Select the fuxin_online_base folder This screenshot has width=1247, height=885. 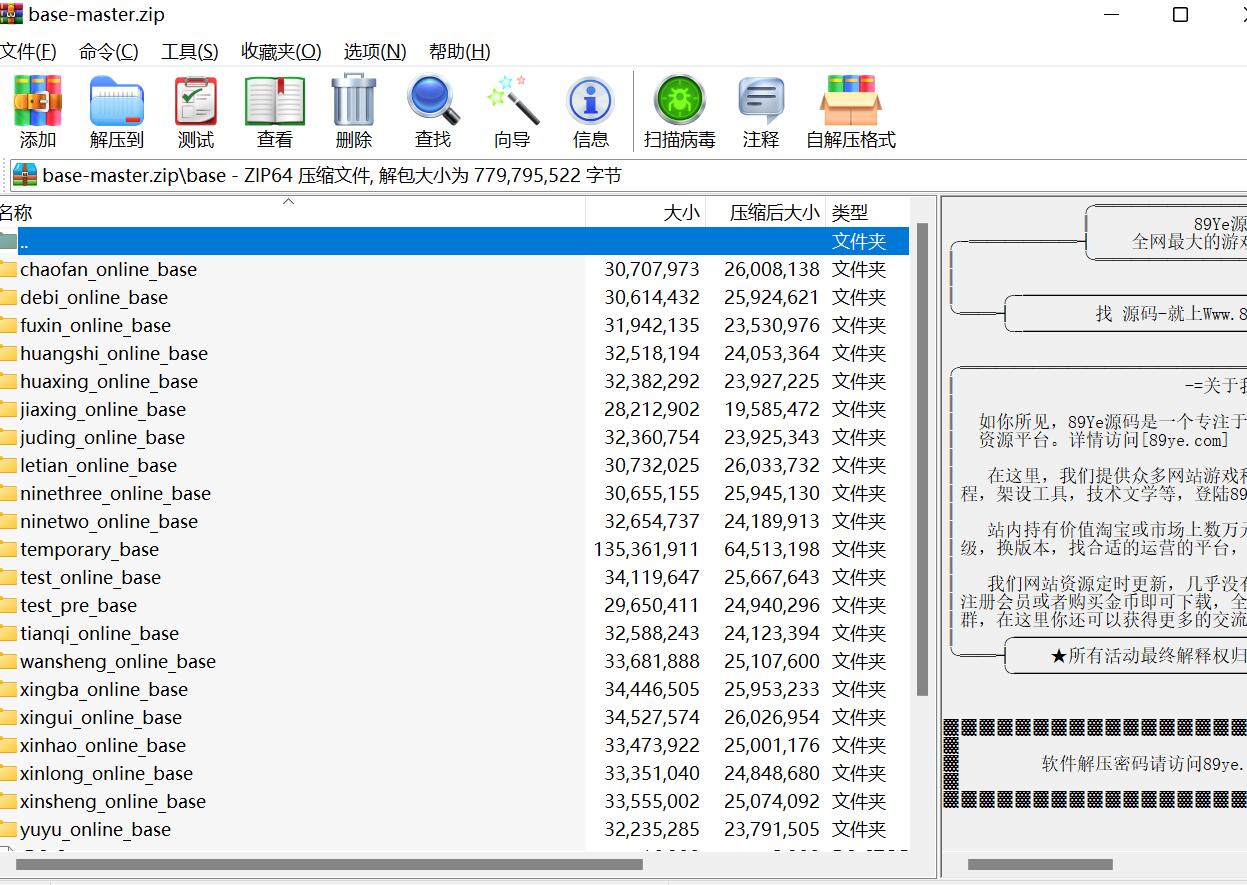click(x=454, y=325)
